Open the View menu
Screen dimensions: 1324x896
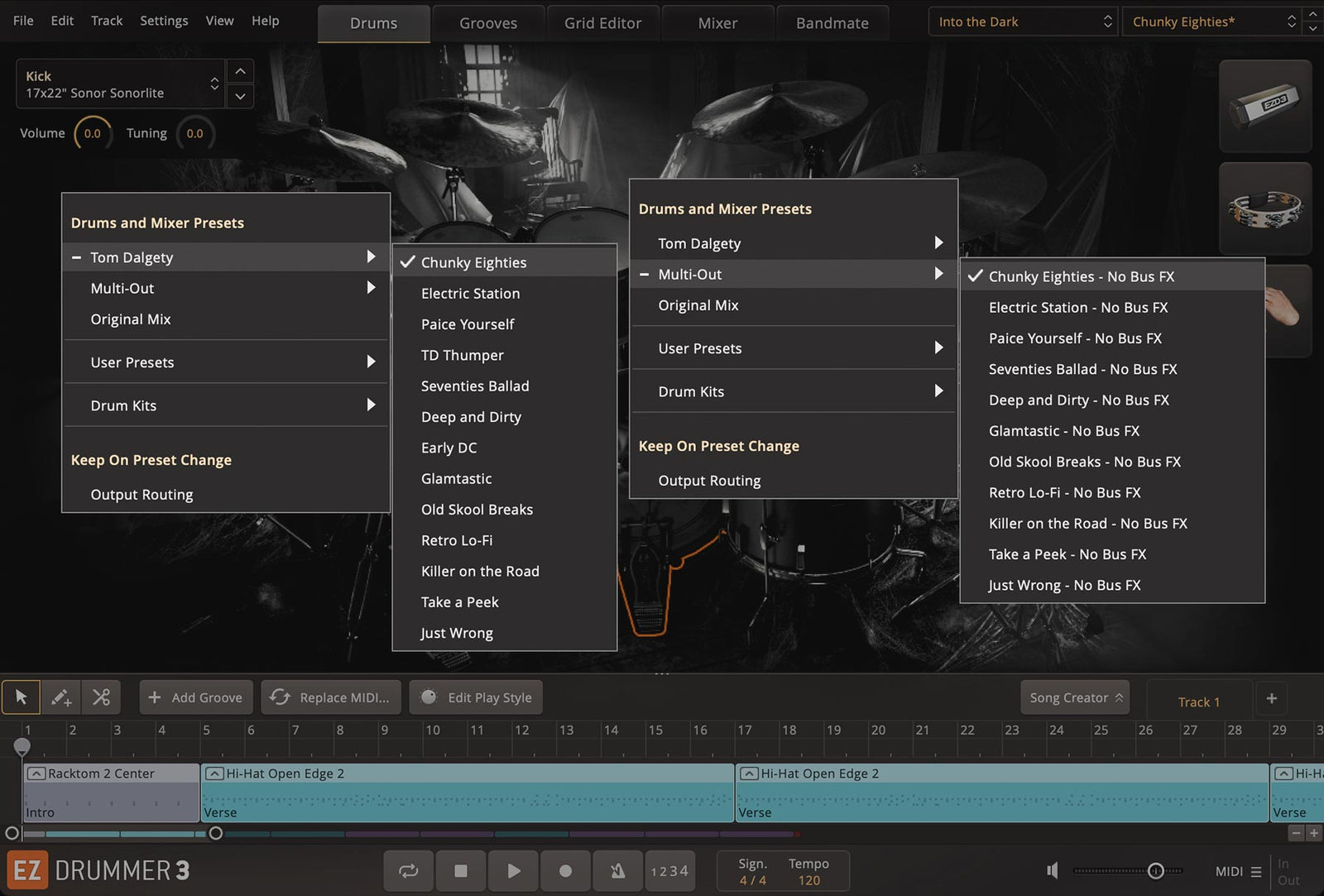pos(219,21)
